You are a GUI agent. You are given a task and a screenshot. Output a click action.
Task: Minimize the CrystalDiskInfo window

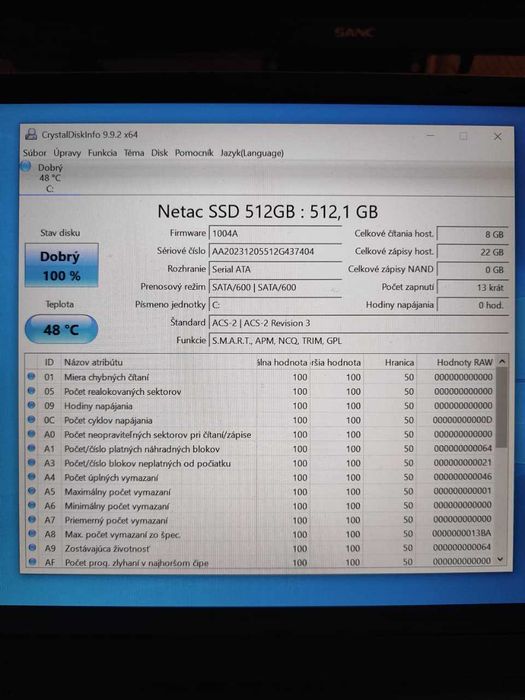click(x=430, y=135)
